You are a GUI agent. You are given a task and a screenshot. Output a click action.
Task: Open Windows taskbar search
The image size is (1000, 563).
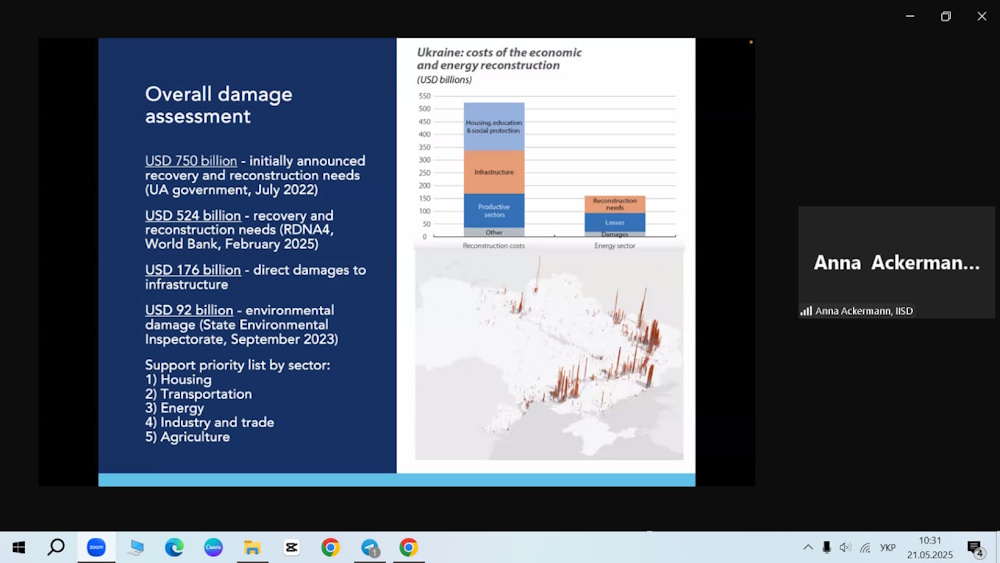[x=56, y=547]
